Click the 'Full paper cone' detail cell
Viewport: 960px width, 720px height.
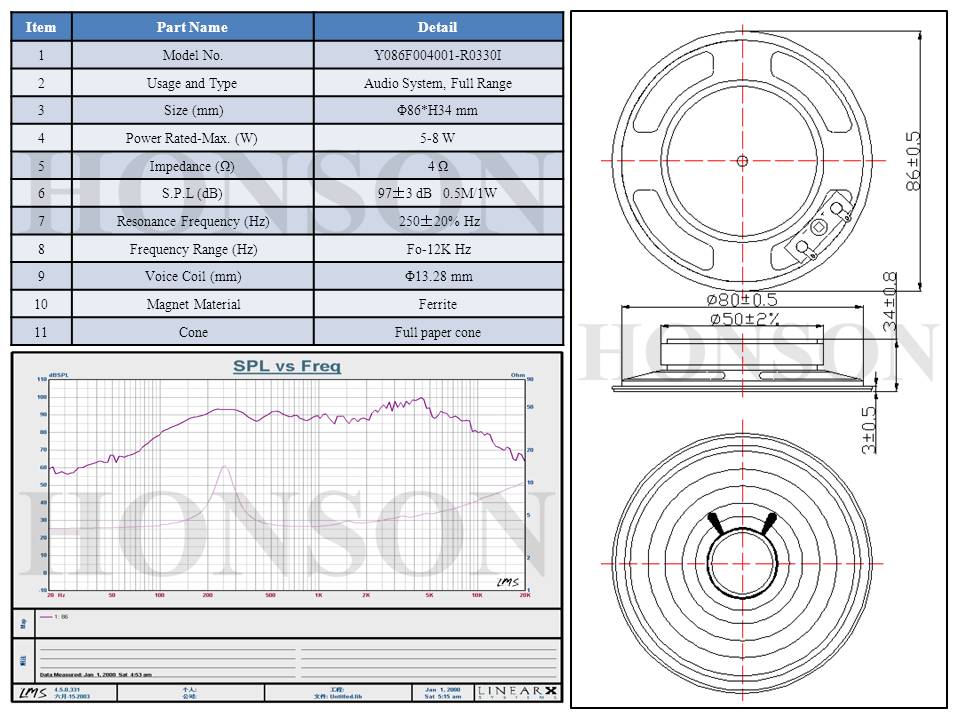pos(437,332)
